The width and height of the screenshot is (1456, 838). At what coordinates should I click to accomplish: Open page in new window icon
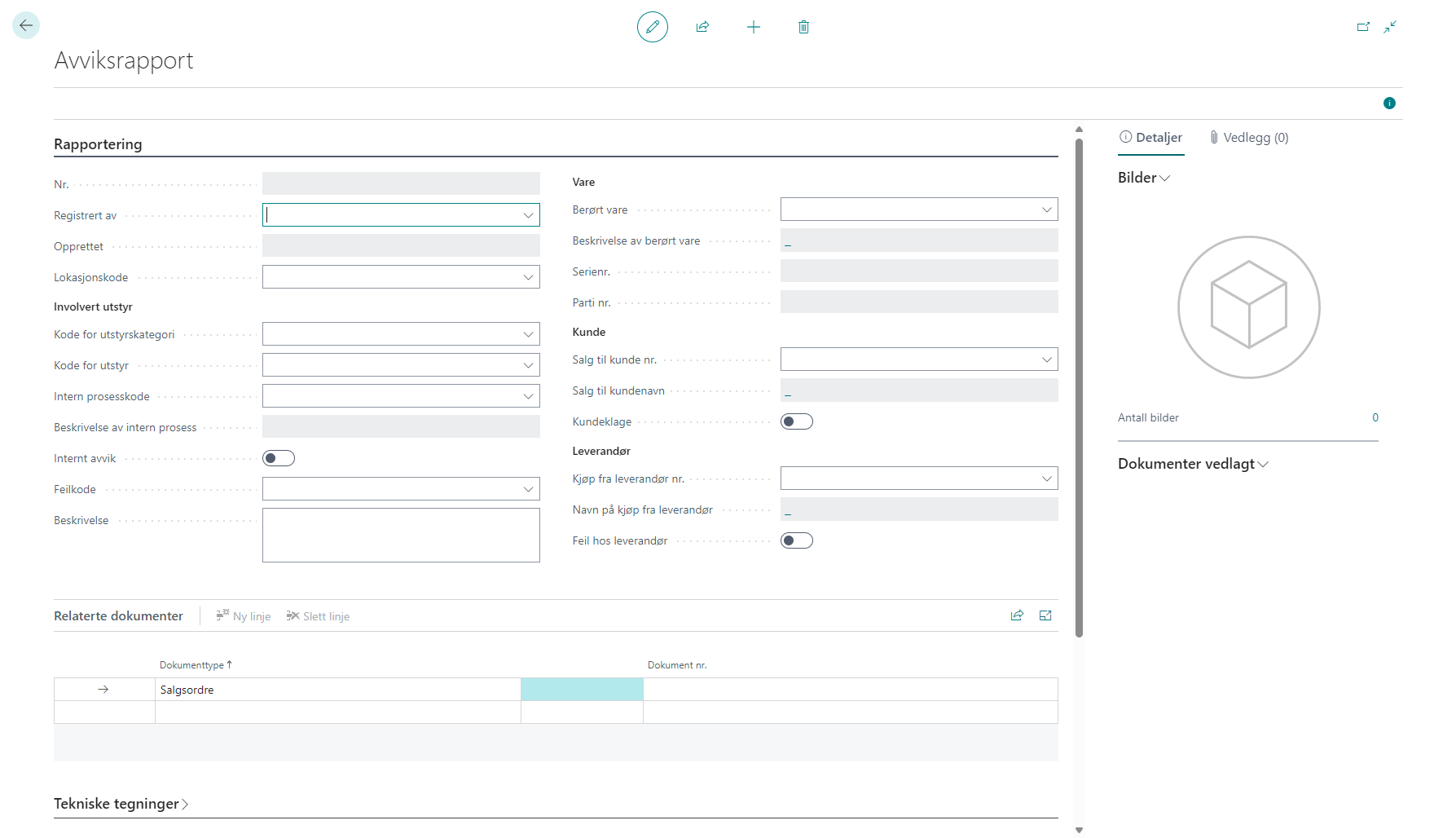(1363, 27)
